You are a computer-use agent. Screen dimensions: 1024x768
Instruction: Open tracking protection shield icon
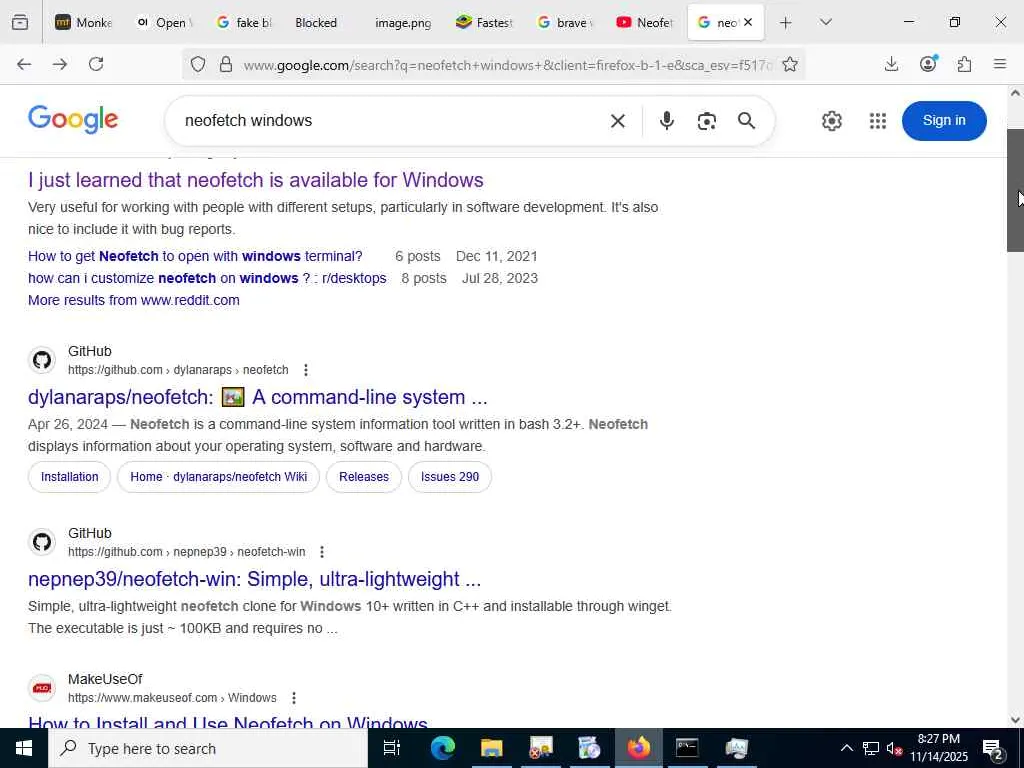coord(198,64)
